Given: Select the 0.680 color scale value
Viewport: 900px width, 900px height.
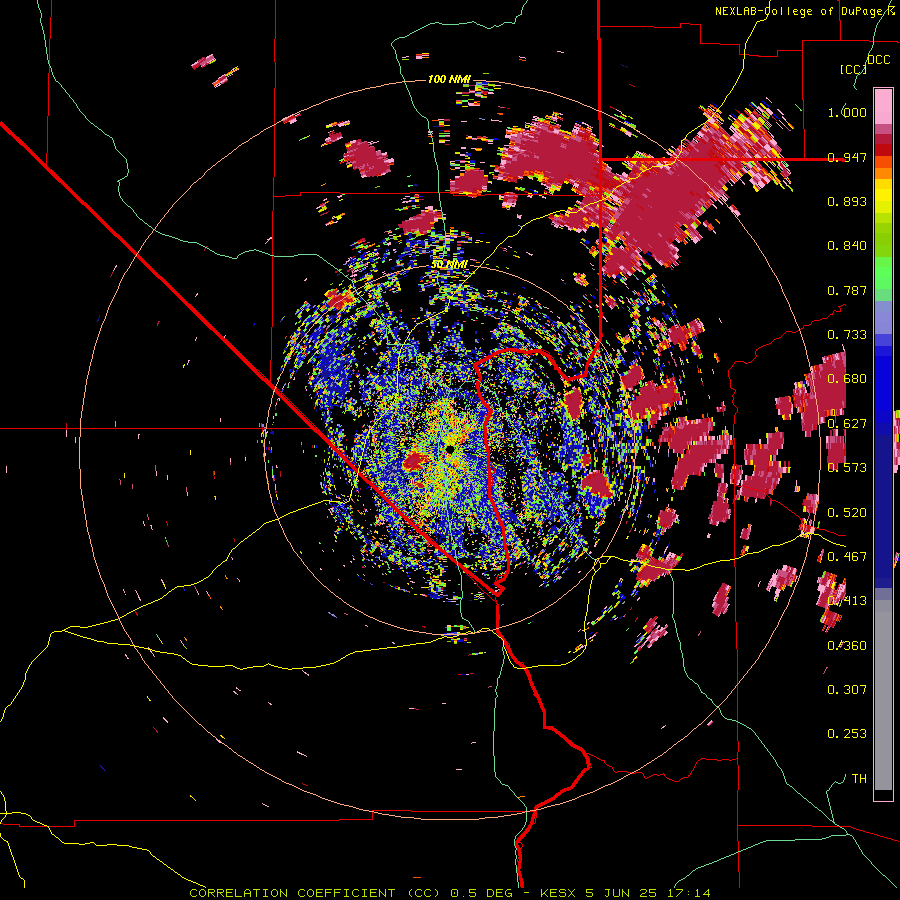Looking at the screenshot, I should (847, 379).
